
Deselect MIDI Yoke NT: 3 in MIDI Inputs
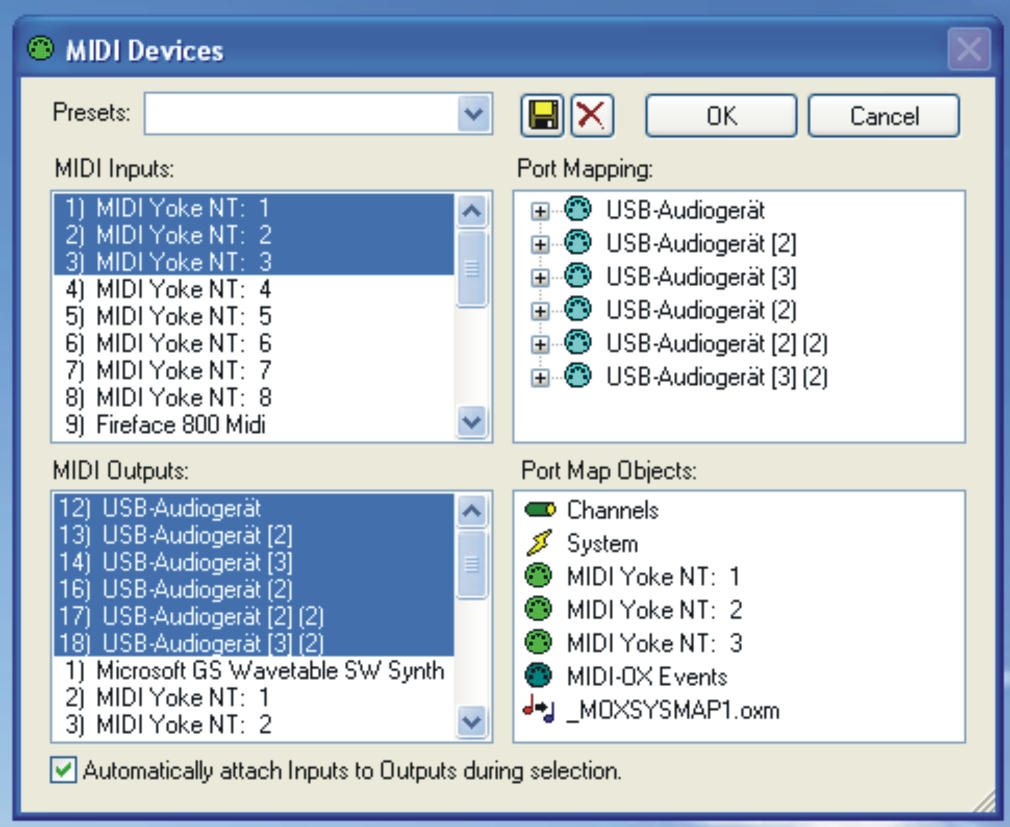(x=182, y=262)
